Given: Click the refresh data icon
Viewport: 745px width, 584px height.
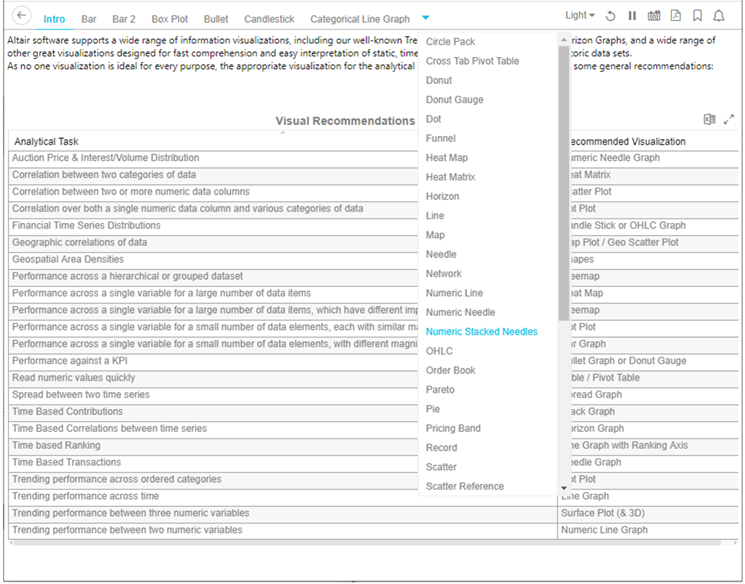Looking at the screenshot, I should point(611,17).
